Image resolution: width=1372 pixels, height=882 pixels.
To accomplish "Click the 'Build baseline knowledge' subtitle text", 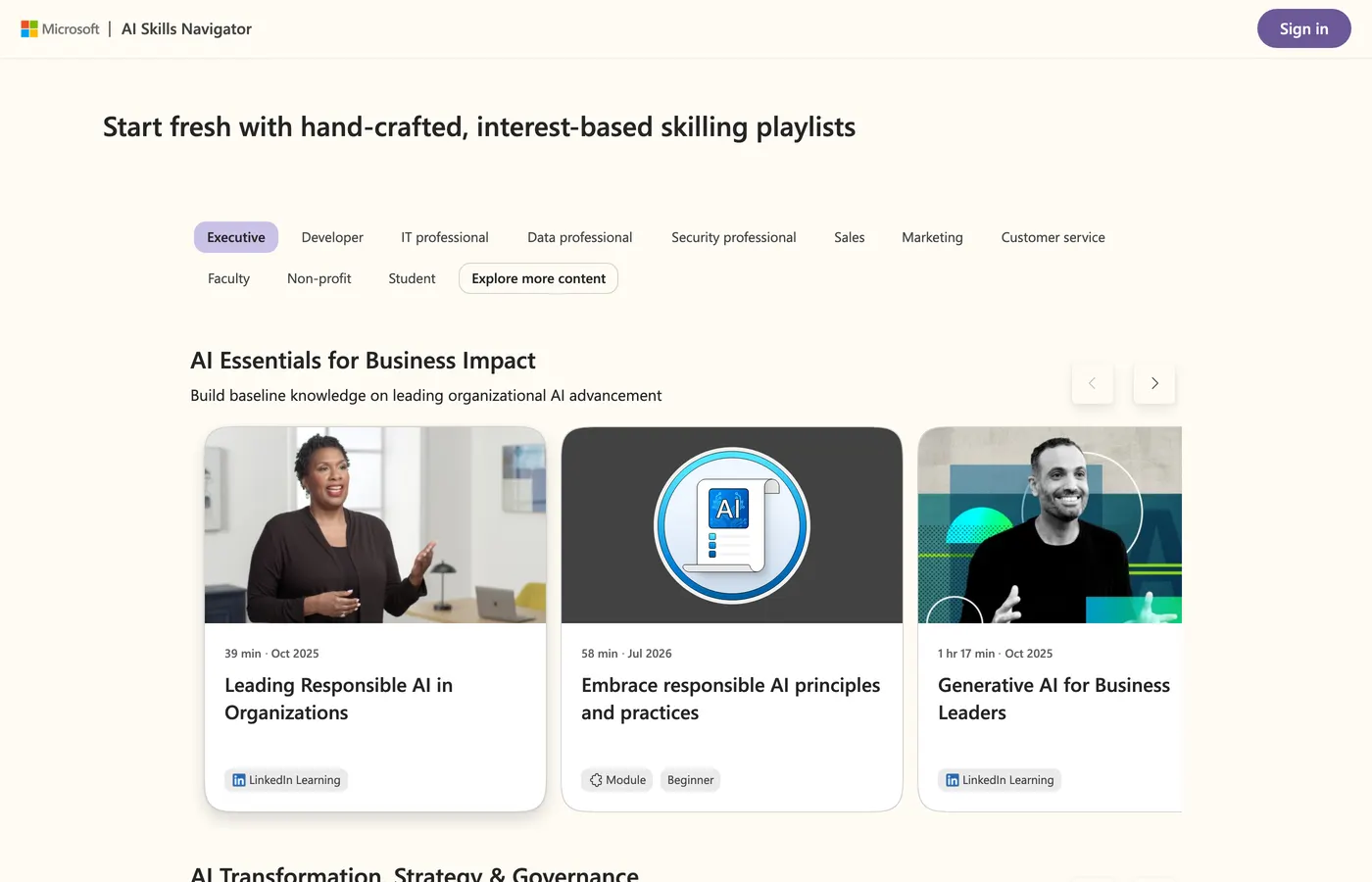I will 425,395.
